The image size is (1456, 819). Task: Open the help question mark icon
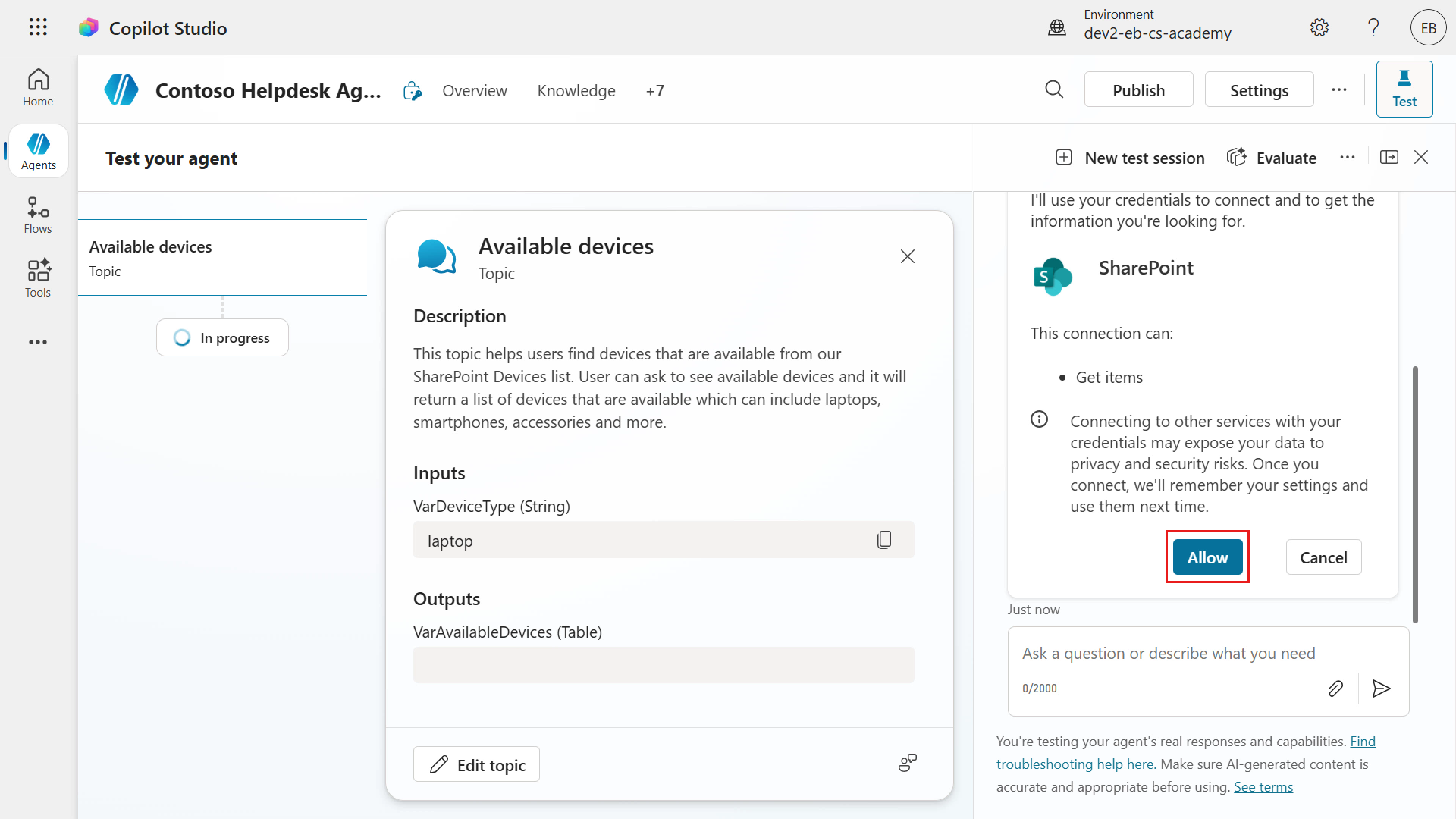coord(1373,28)
